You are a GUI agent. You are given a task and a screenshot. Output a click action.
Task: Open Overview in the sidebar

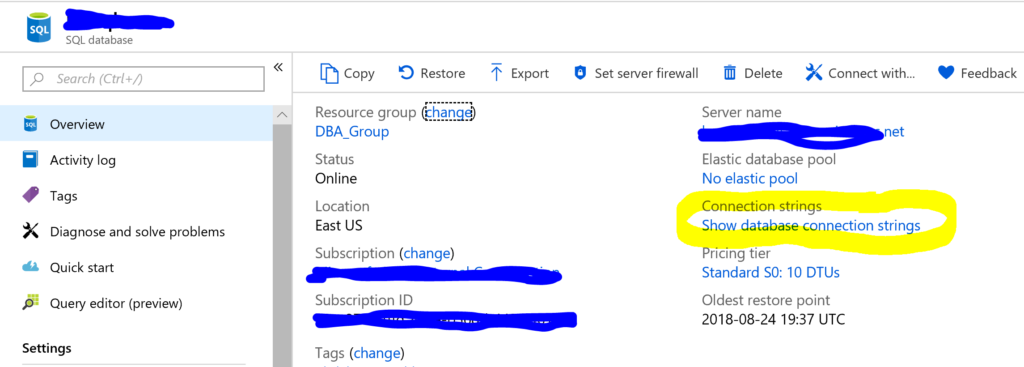(136, 123)
